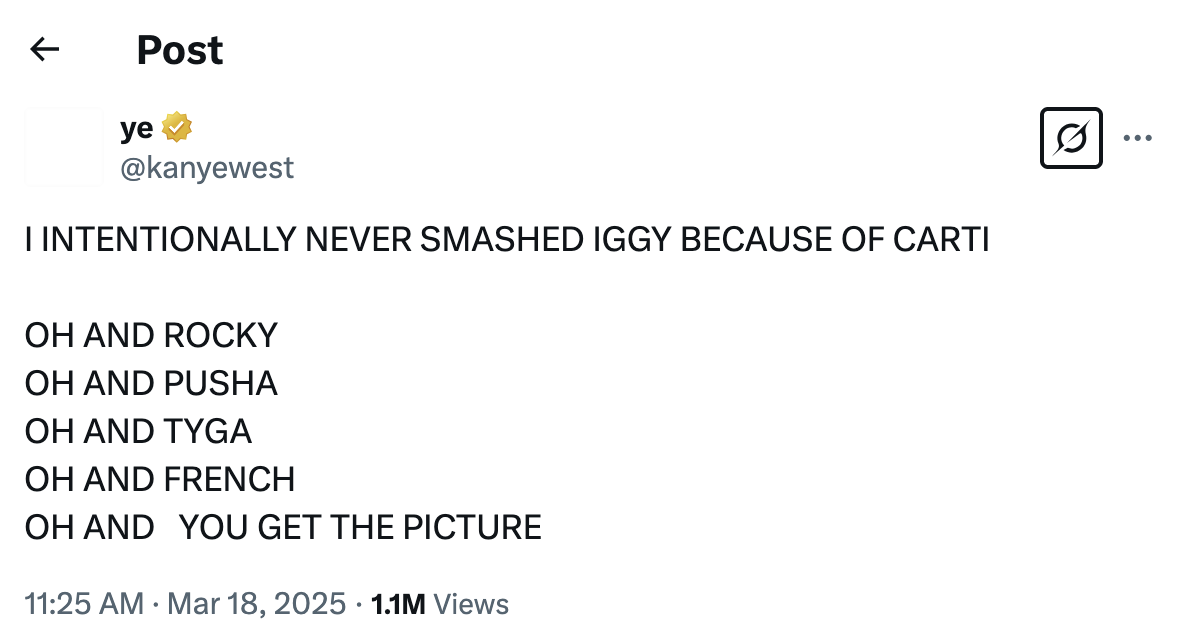Go back using the left arrow
Viewport: 1178px width, 640px height.
(x=45, y=49)
